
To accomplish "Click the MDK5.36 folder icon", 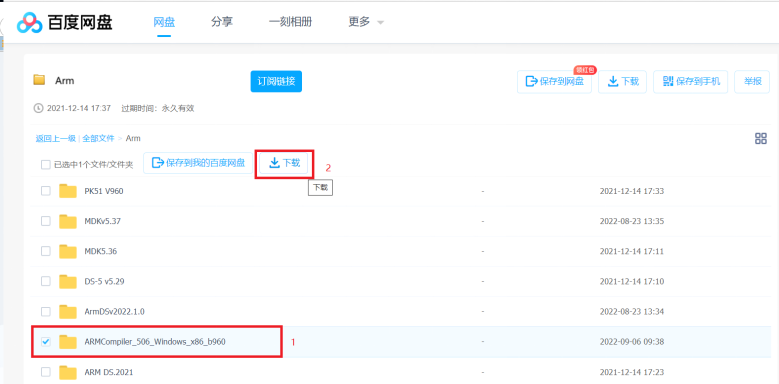I will [68, 251].
